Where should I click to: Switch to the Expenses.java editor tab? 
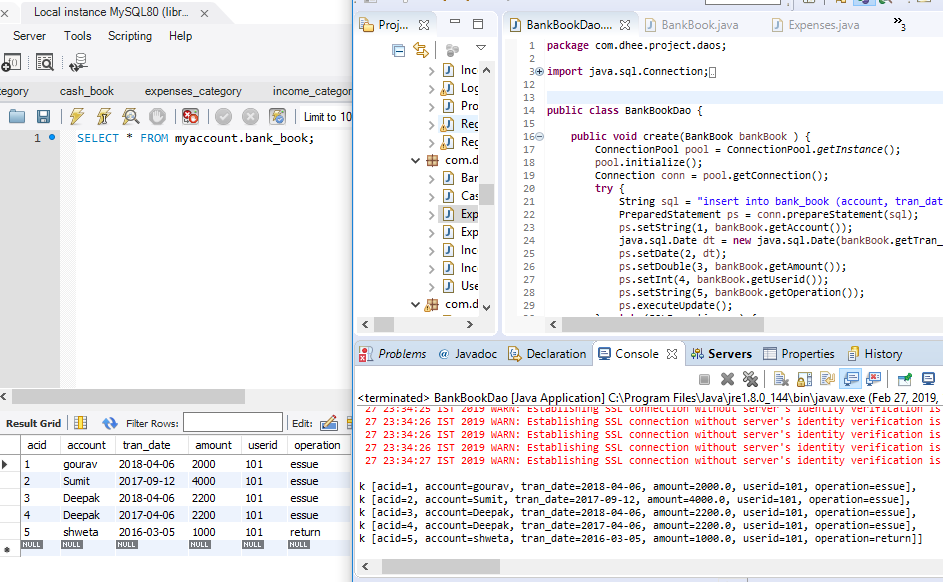click(816, 25)
